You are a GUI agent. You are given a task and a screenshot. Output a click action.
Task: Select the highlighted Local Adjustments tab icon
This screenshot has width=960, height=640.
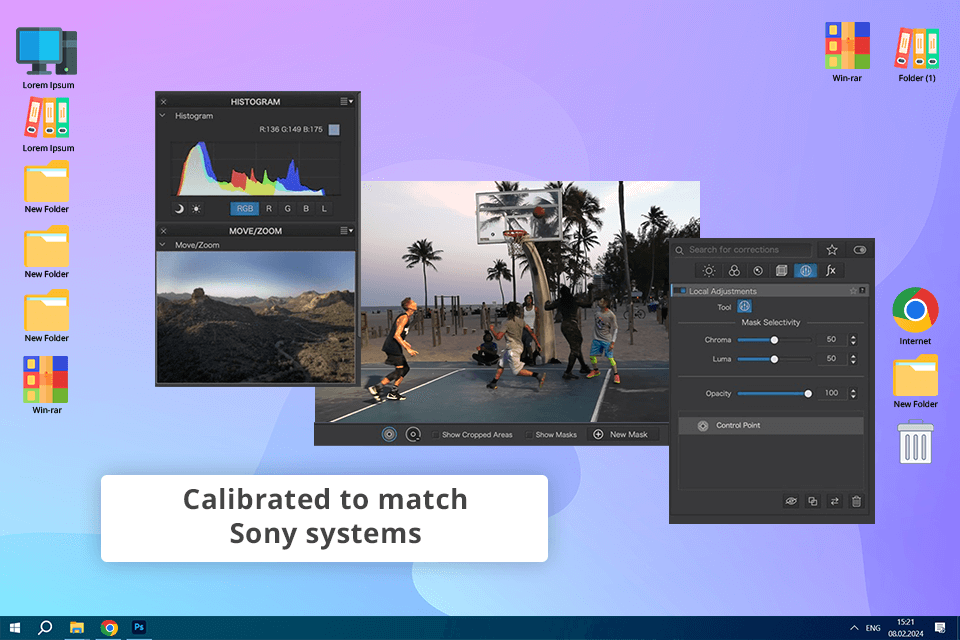(805, 271)
